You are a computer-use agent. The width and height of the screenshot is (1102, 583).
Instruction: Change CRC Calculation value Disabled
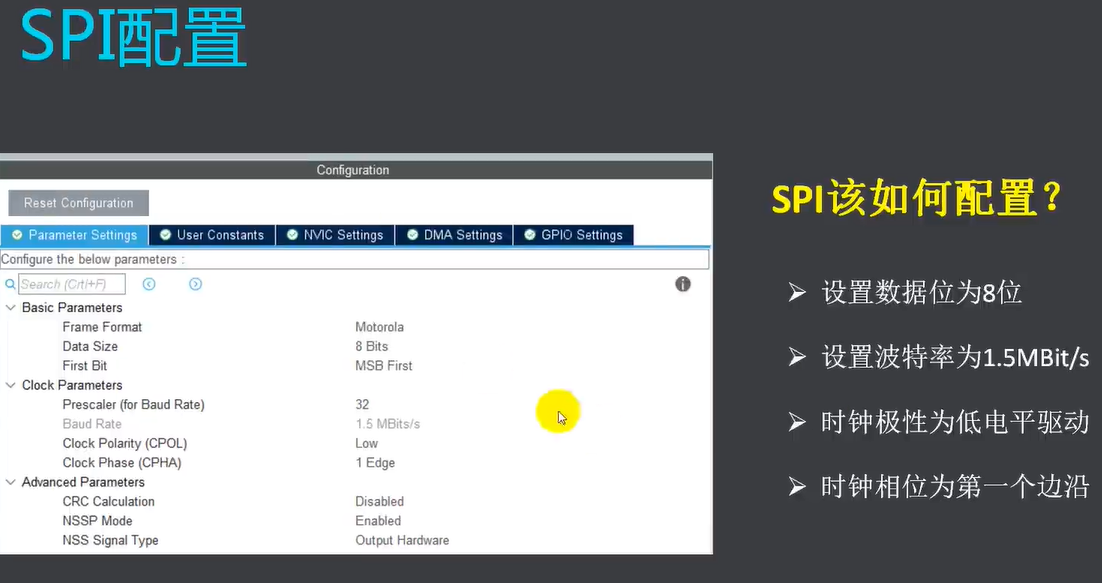380,502
